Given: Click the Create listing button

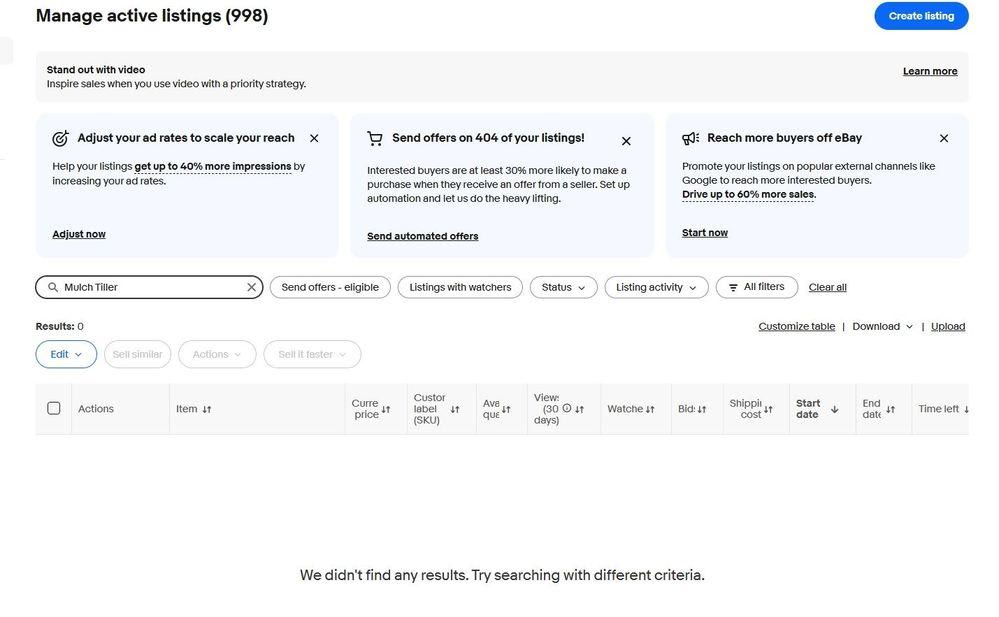Looking at the screenshot, I should (x=921, y=16).
